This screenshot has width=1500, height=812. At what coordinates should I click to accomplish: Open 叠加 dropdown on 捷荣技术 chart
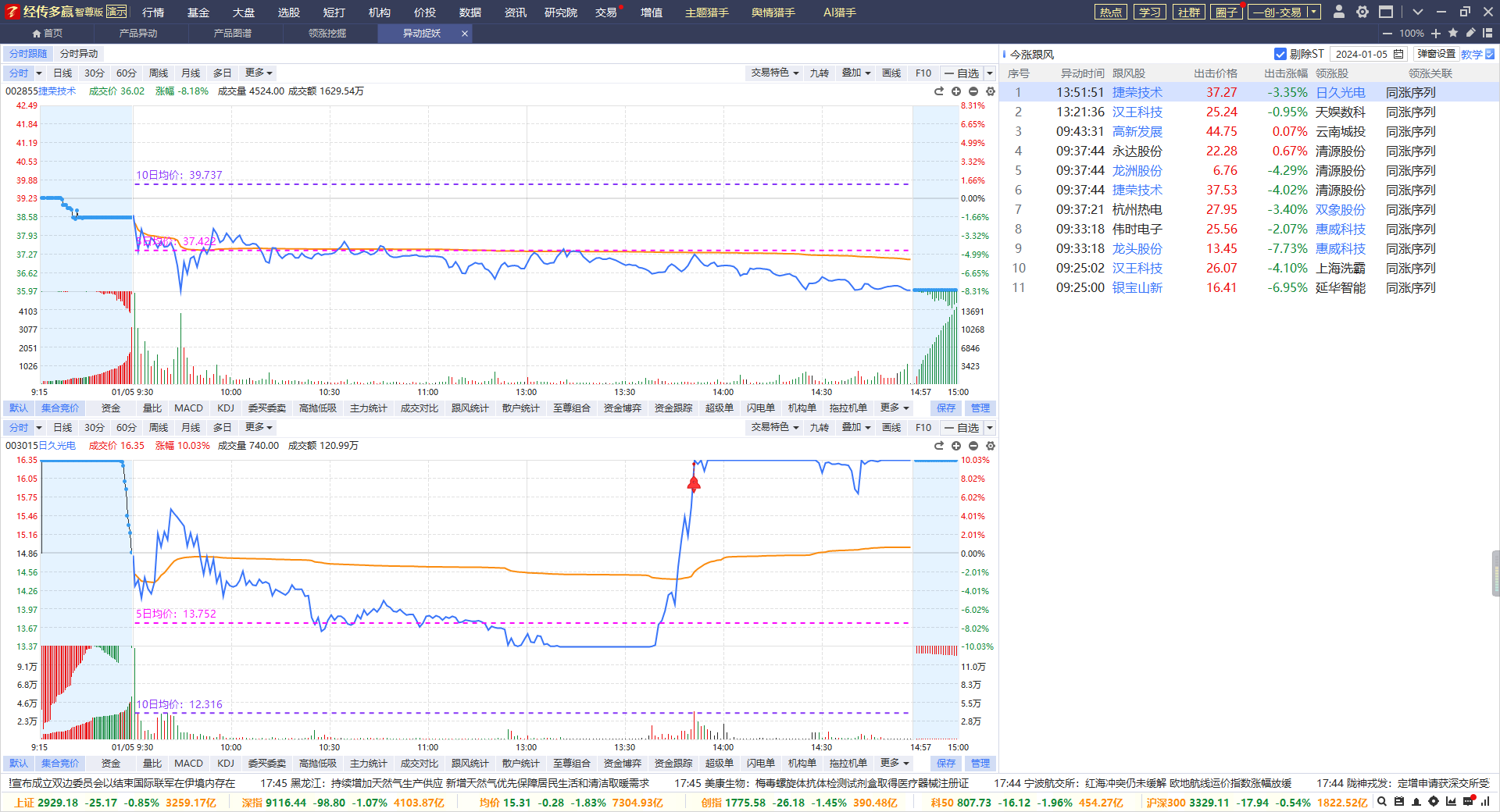click(856, 73)
